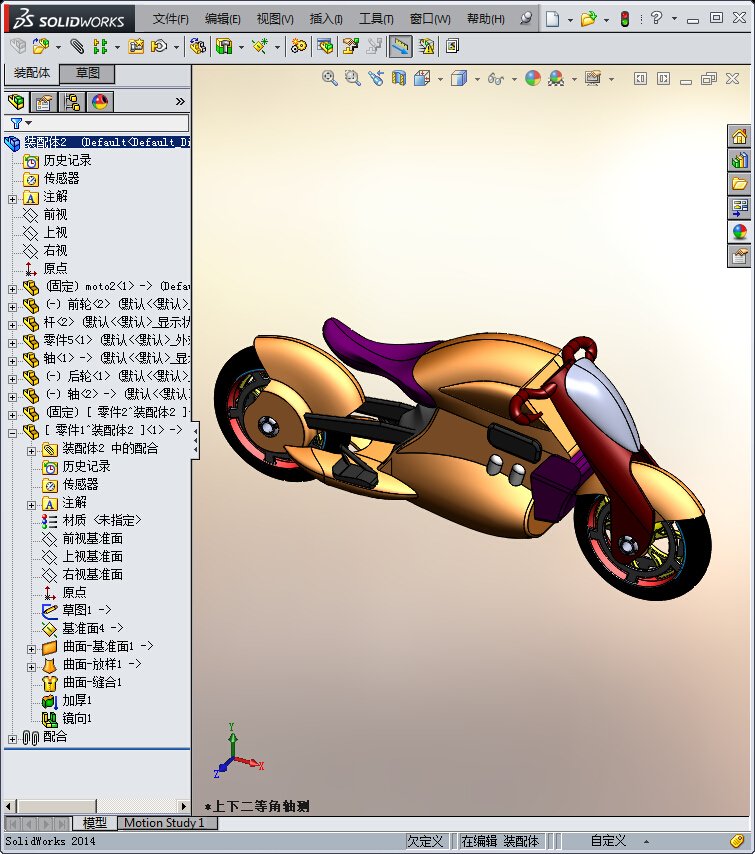This screenshot has width=755, height=854.
Task: Click the Insert Components toolbar icon
Action: pos(41,47)
